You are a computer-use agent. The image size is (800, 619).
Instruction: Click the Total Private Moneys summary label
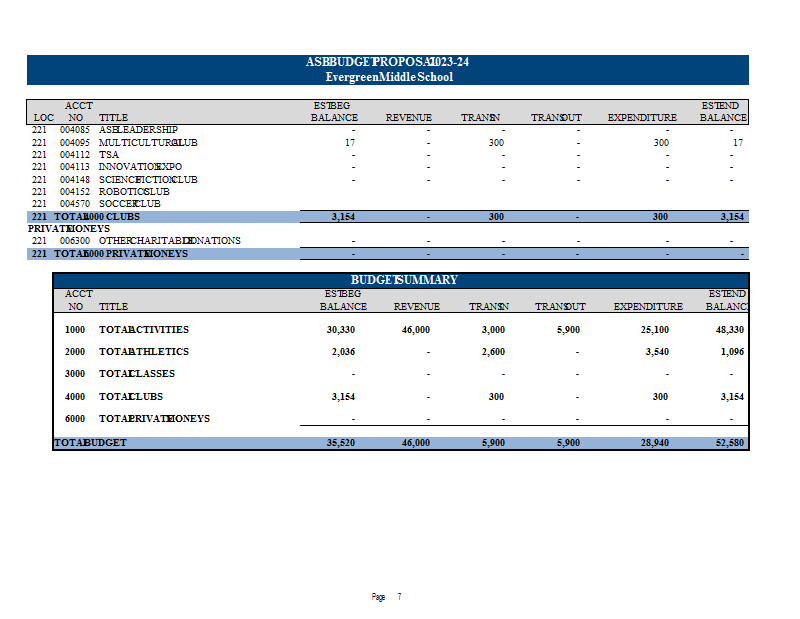coord(155,419)
